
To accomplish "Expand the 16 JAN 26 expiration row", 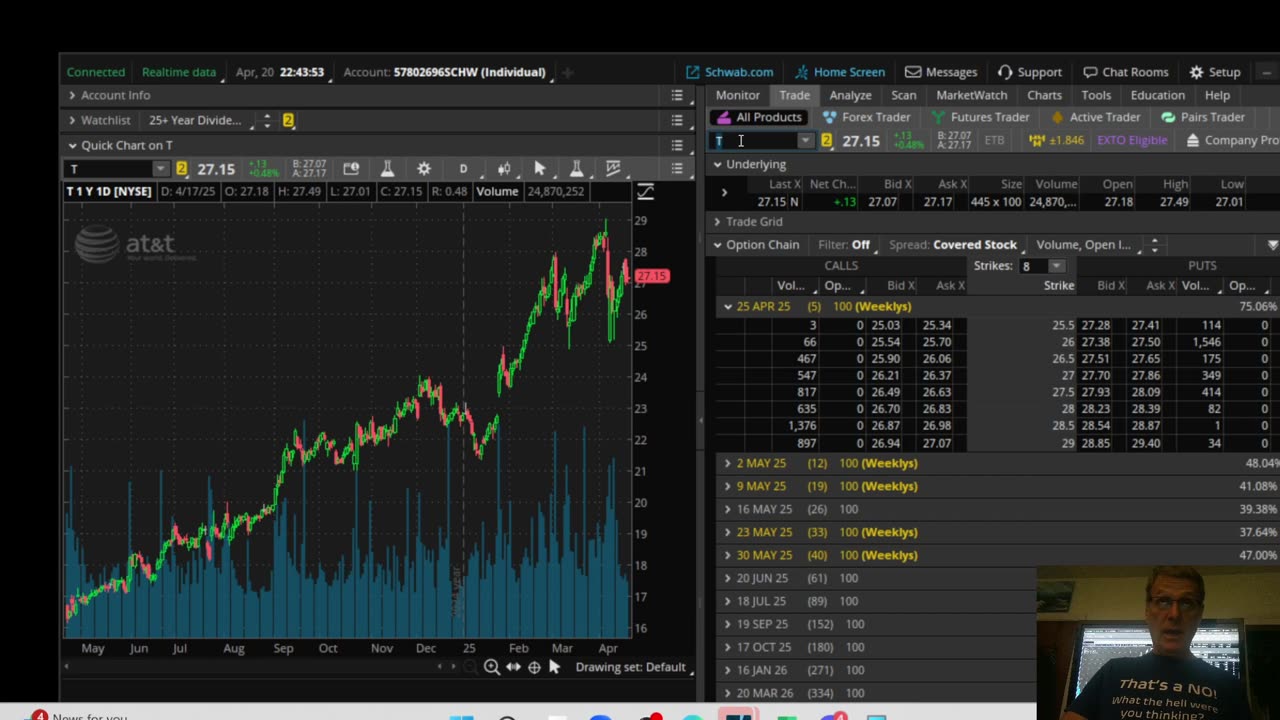I will tap(728, 670).
